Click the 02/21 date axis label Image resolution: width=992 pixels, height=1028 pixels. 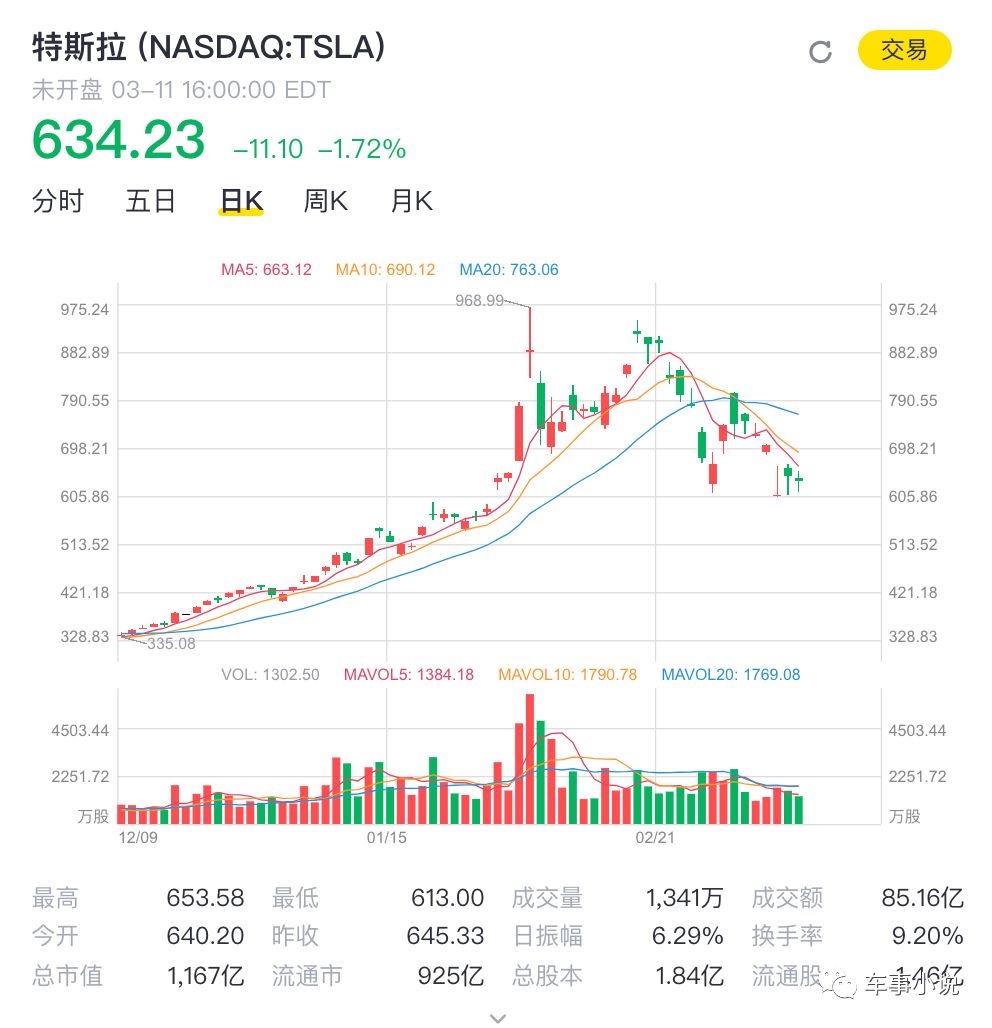pyautogui.click(x=654, y=837)
